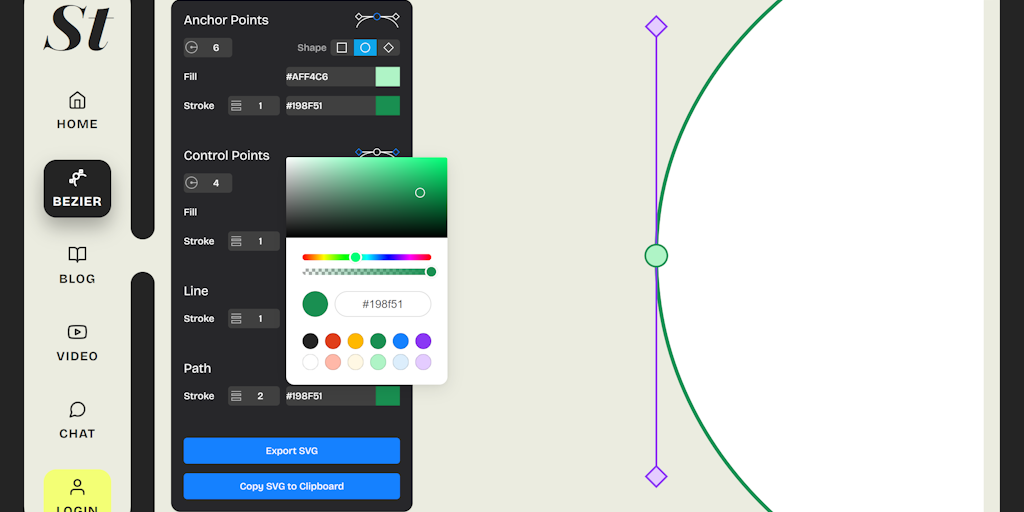The image size is (1024, 512).
Task: Open Anchor Points fill color swatch
Action: [388, 76]
